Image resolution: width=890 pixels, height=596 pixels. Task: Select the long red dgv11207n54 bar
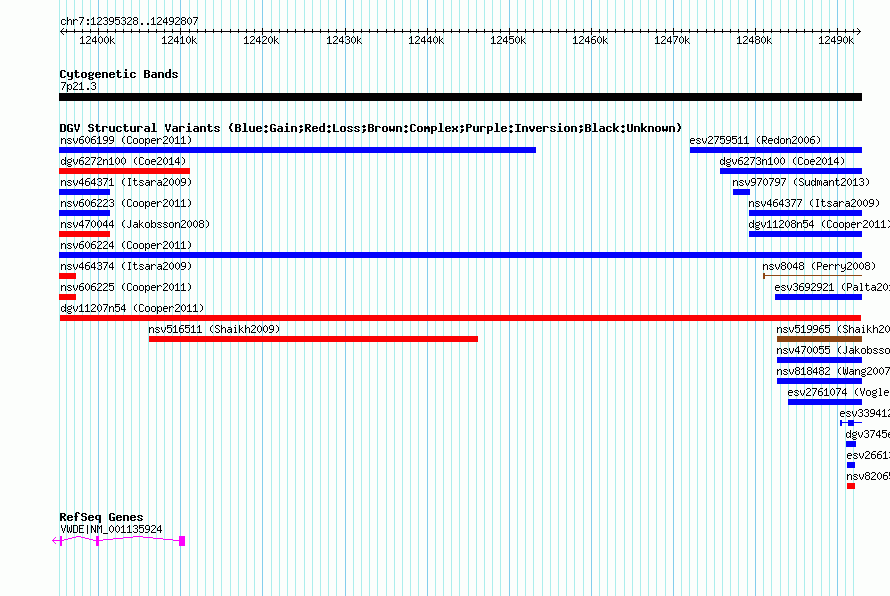point(460,318)
